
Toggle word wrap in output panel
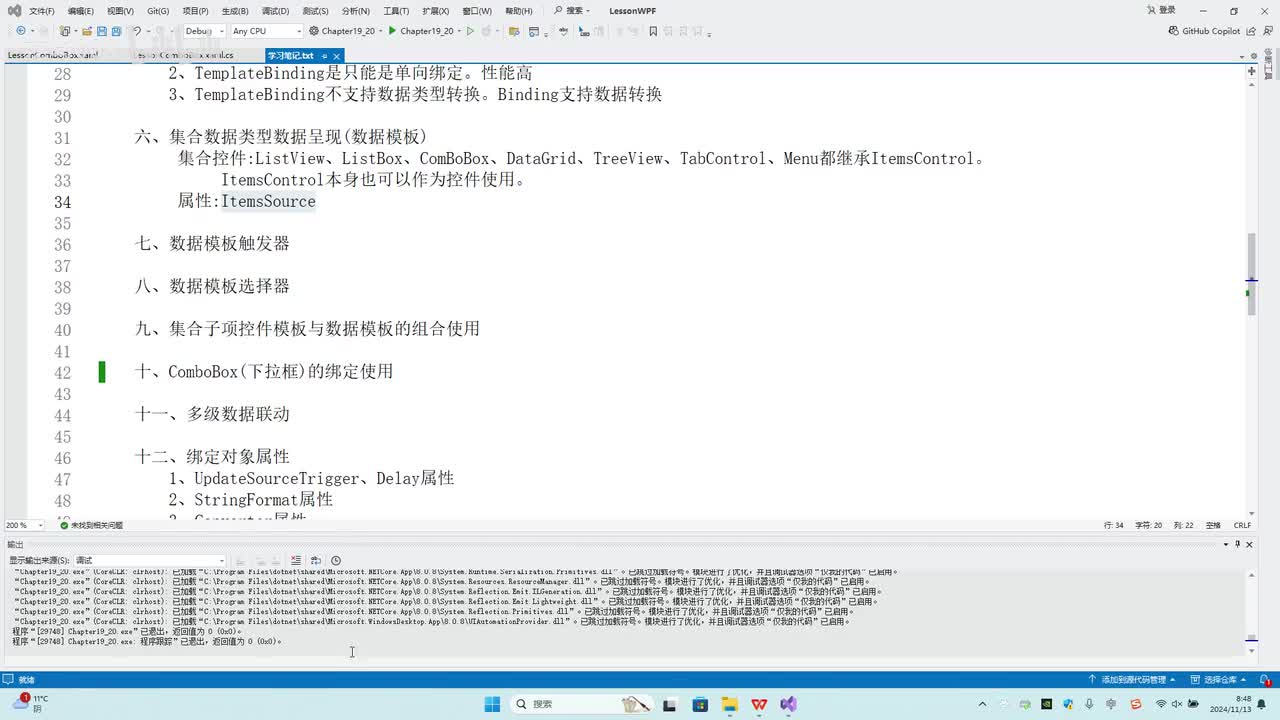click(x=316, y=560)
